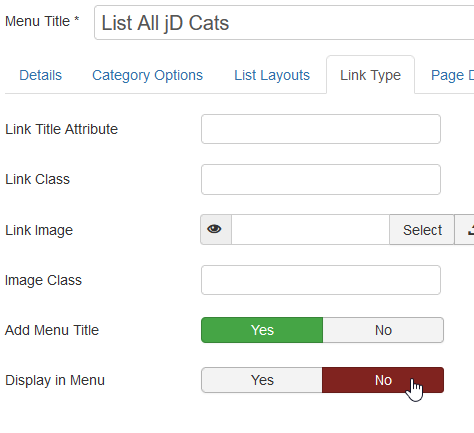
Task: Set Add Menu Title to Yes
Action: 262,330
